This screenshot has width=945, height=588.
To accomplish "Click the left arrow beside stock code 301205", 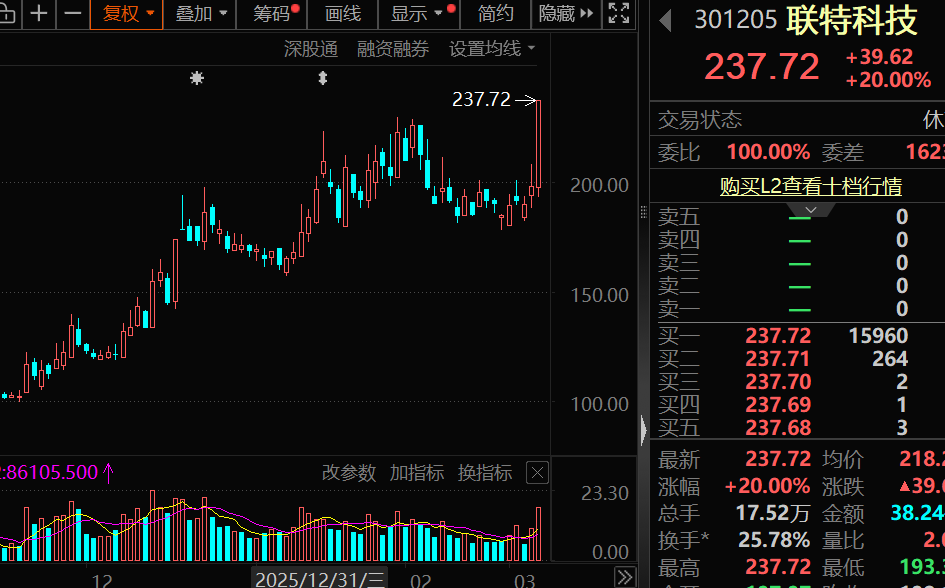I will pyautogui.click(x=666, y=20).
